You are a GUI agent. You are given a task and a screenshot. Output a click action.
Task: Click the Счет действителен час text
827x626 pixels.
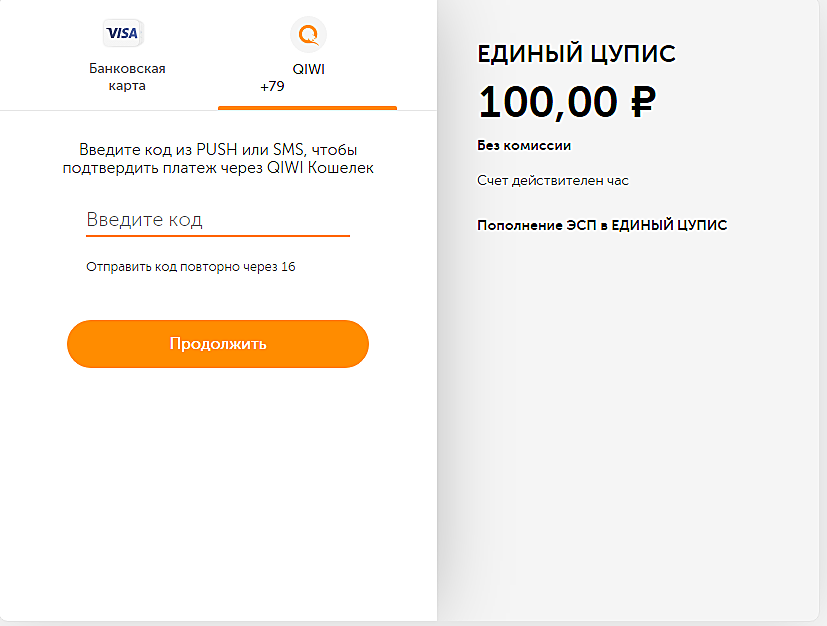coord(553,181)
